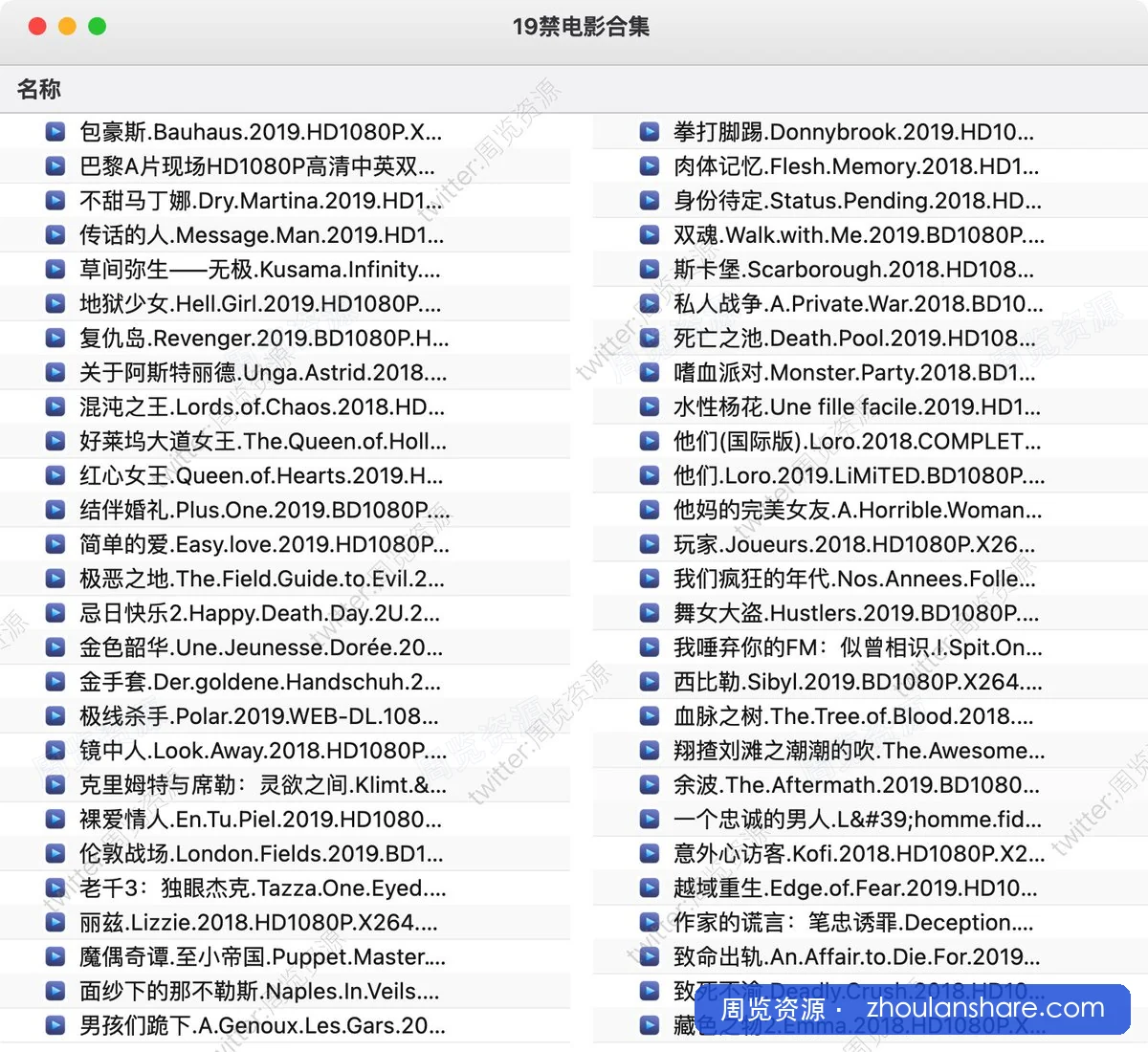Click the file icon beside 舞女大盗.Hustlers.2019
Screen dimensions: 1148x1052
[x=650, y=614]
